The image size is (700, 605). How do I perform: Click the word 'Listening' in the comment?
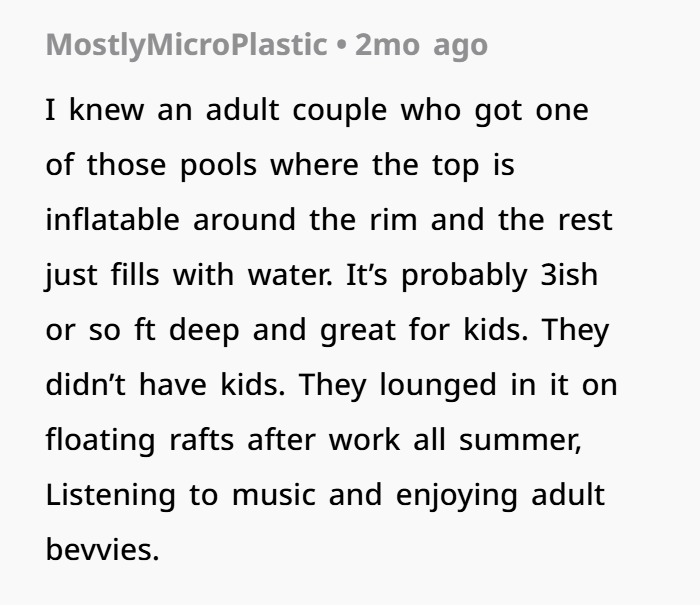coord(111,497)
